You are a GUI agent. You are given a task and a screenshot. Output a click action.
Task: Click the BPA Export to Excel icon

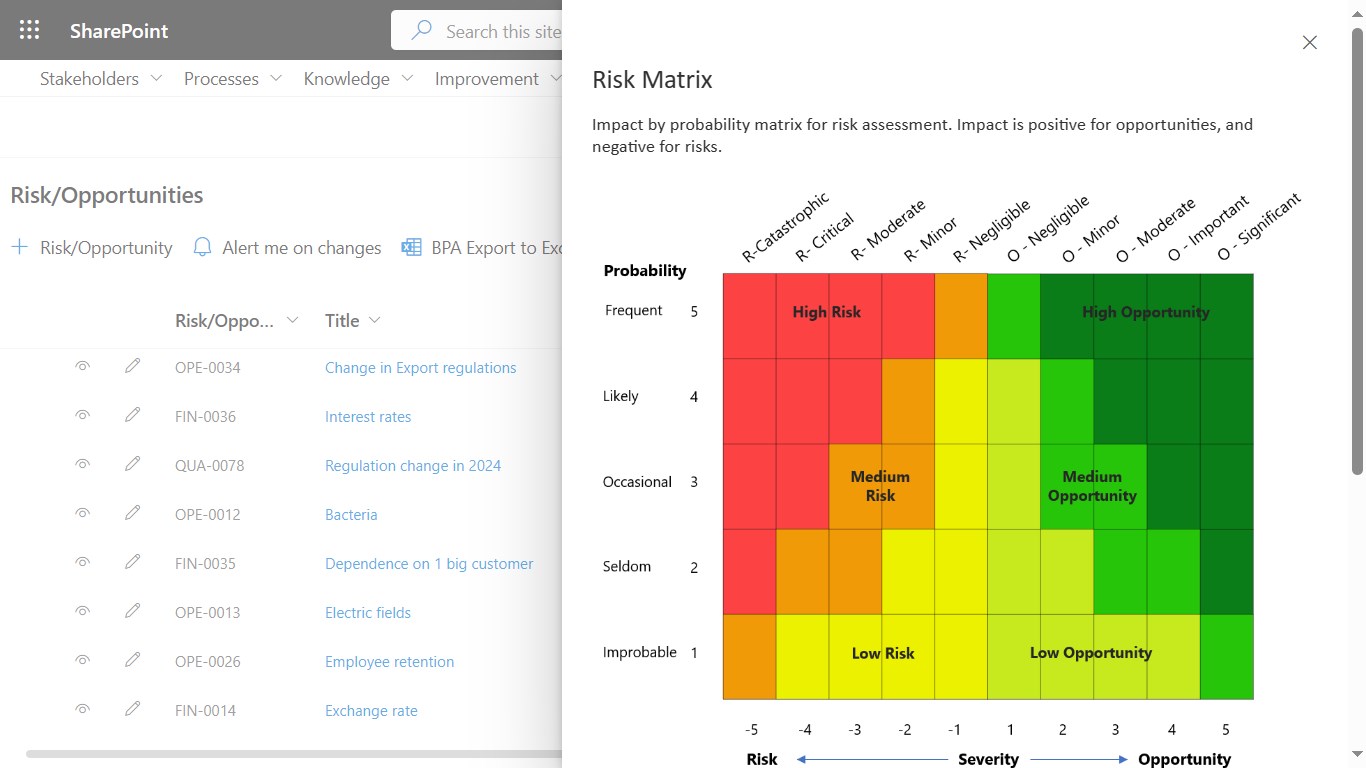(x=411, y=247)
